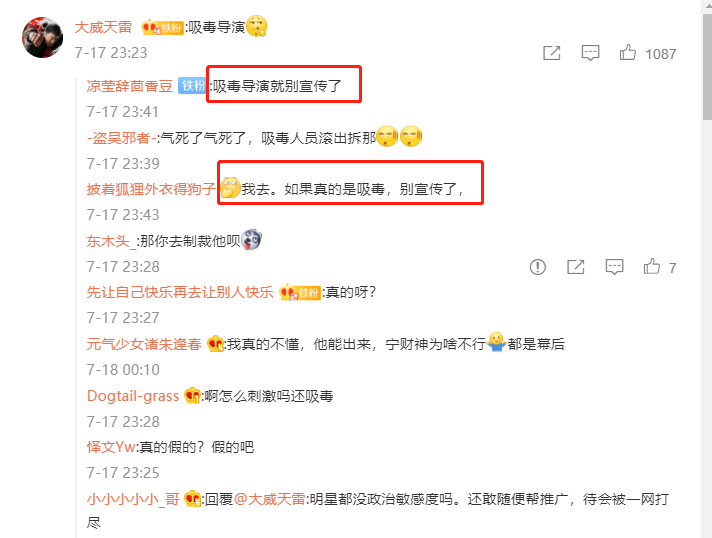The width and height of the screenshot is (712, 538).
Task: Open the profile avatar of 大威天雷
Action: click(x=42, y=38)
